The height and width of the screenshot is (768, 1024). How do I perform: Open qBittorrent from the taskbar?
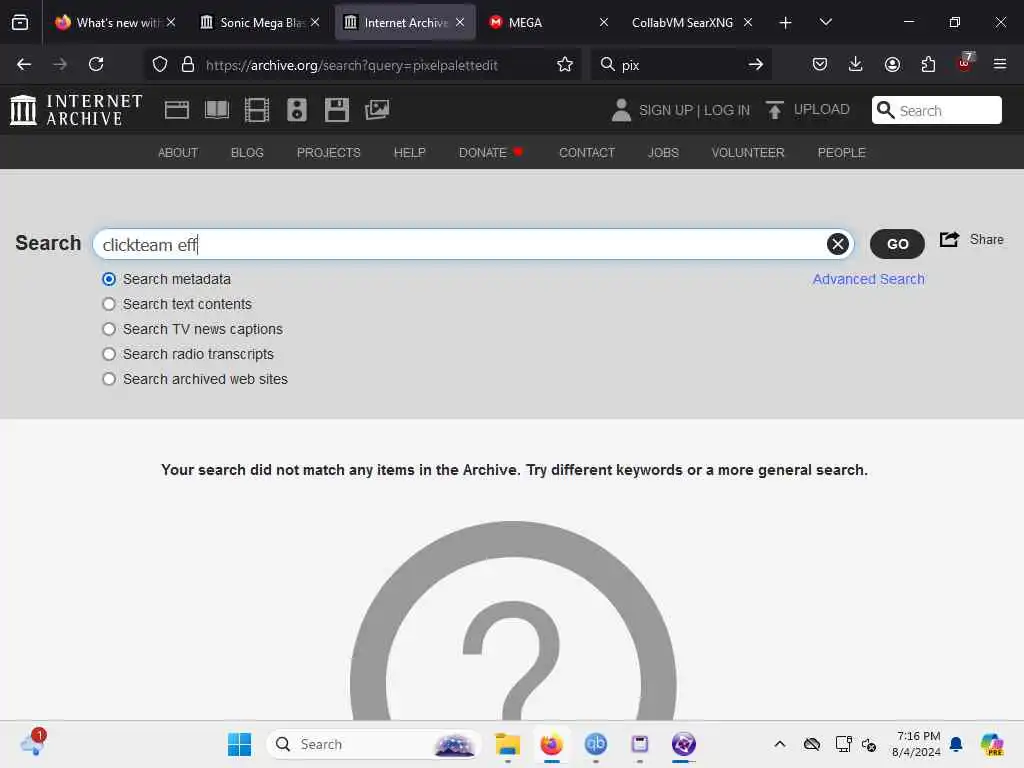pyautogui.click(x=596, y=744)
